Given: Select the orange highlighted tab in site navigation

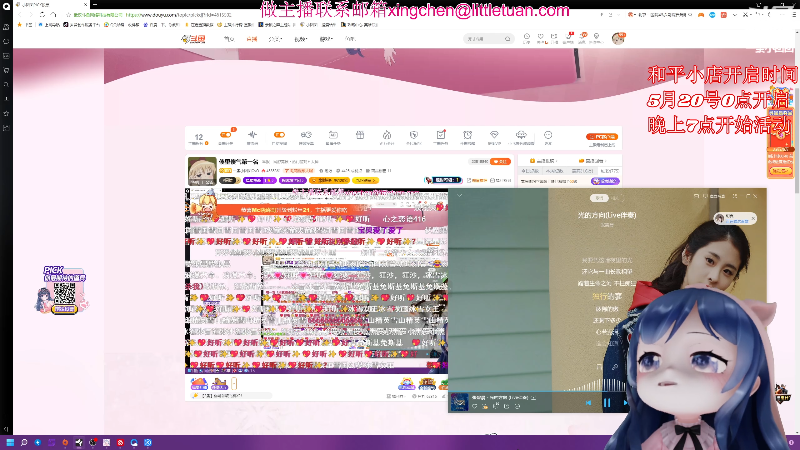Looking at the screenshot, I should tap(252, 39).
